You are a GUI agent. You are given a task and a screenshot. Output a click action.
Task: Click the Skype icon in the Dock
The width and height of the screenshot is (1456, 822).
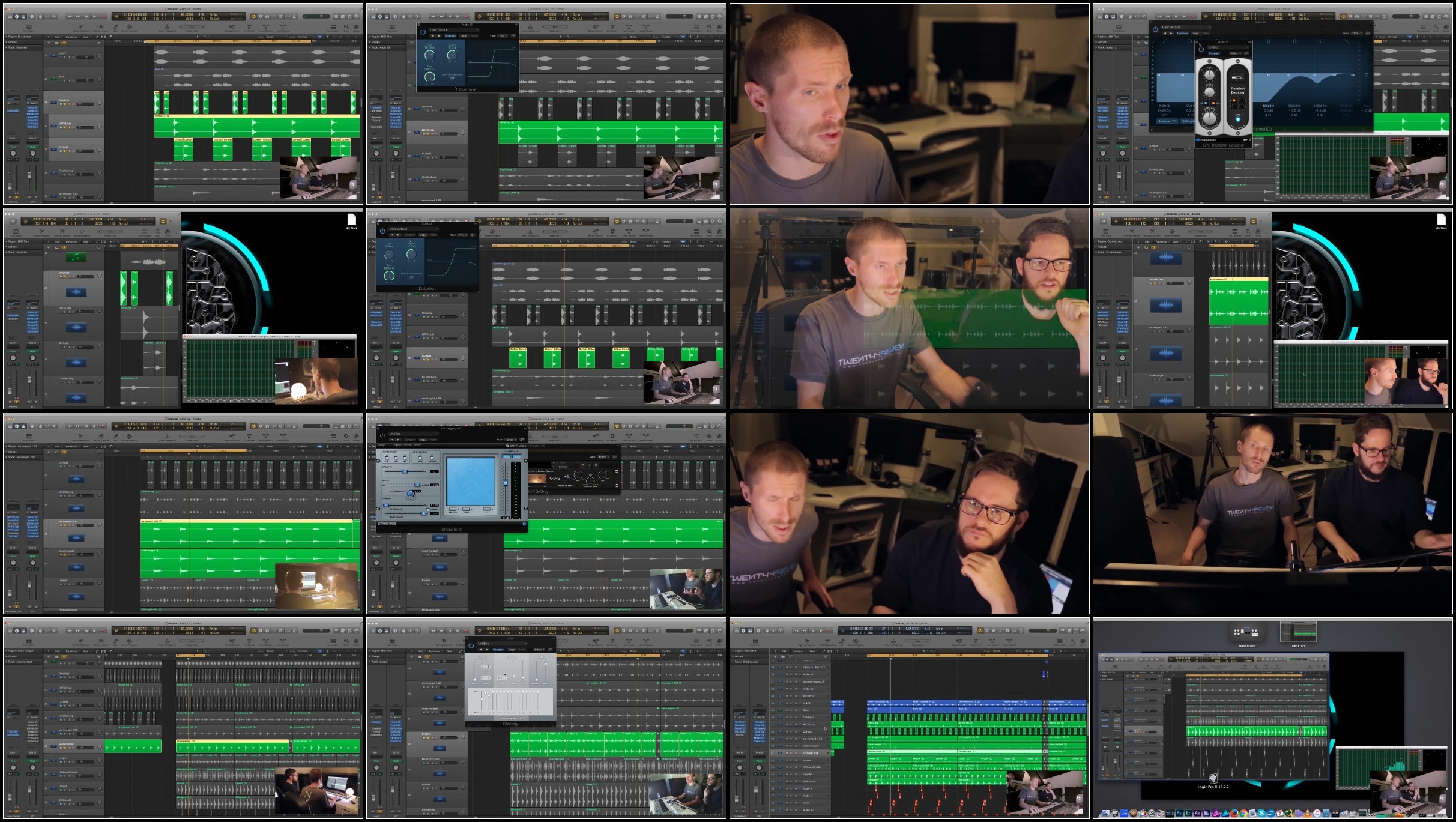tap(1261, 813)
